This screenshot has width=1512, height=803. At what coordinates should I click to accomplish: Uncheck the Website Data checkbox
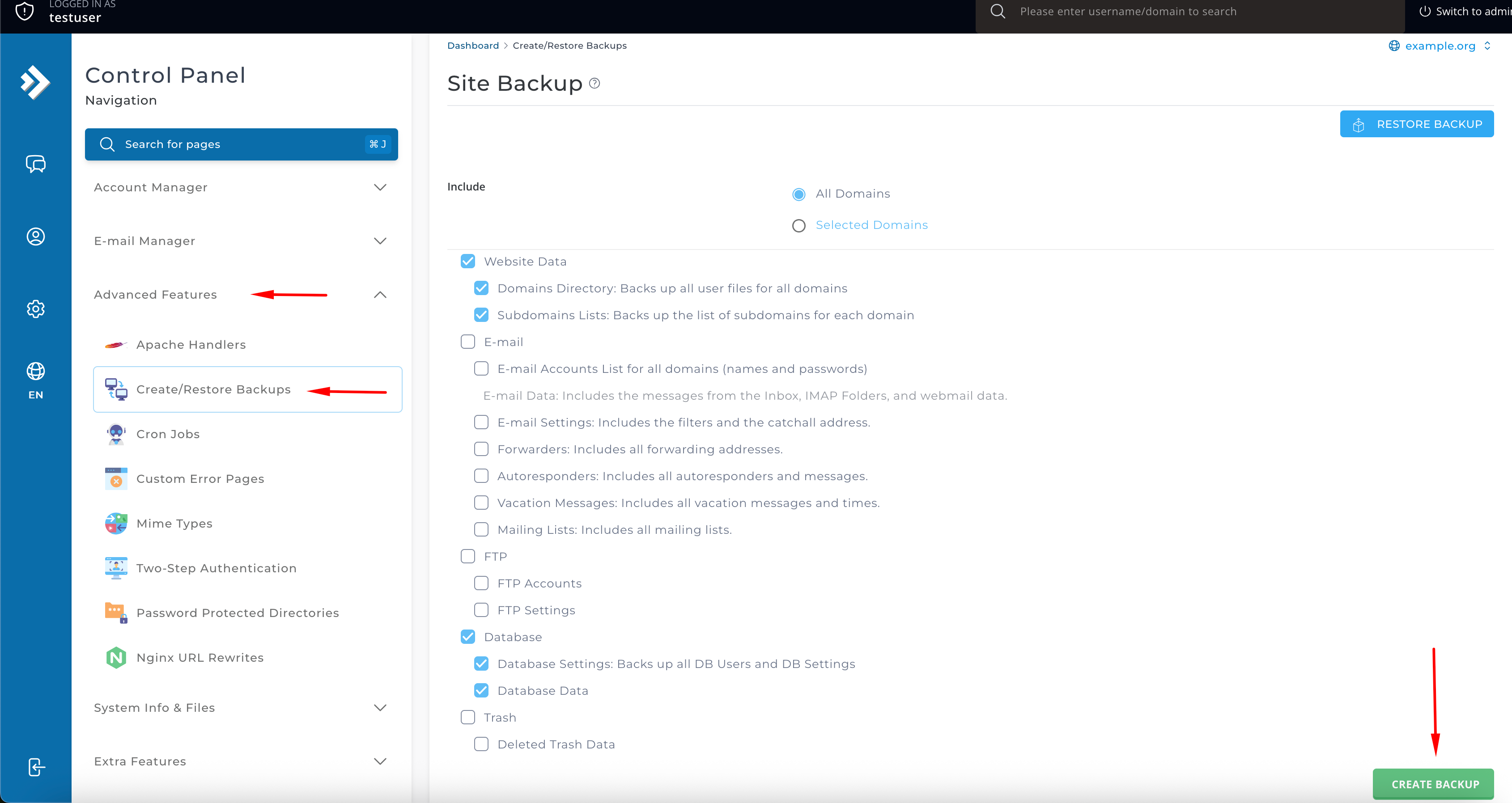pos(468,261)
